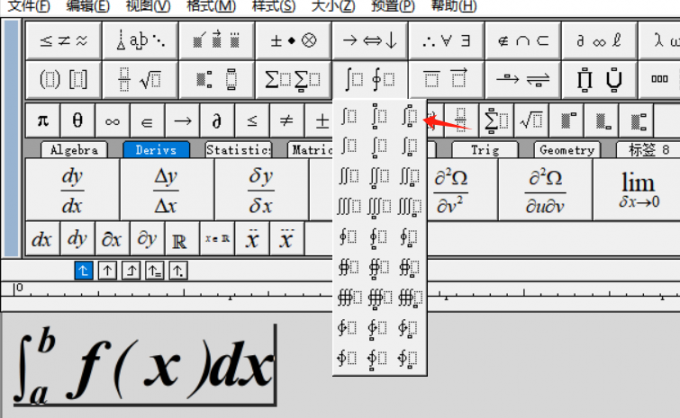Insert partial derivative symbol from small bar

[217, 120]
